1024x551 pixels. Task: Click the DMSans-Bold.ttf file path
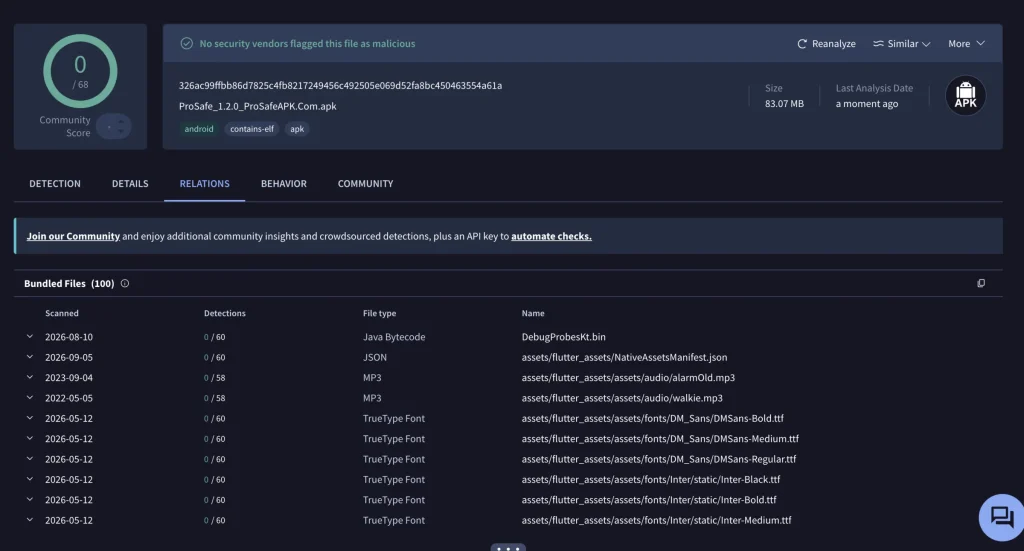pos(652,418)
